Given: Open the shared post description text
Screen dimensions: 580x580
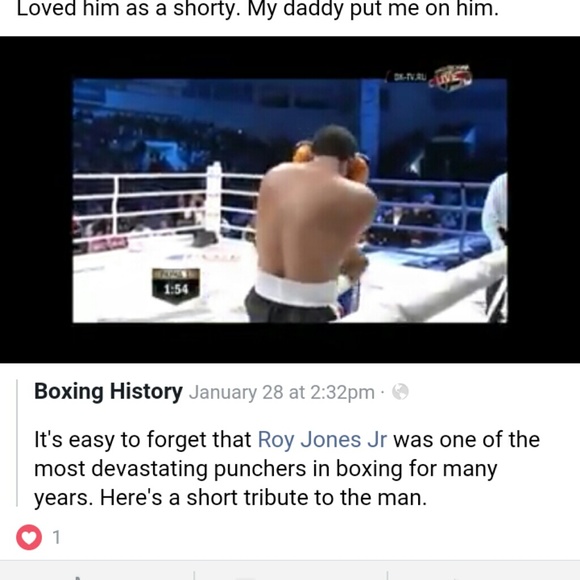Looking at the screenshot, I should tap(287, 468).
